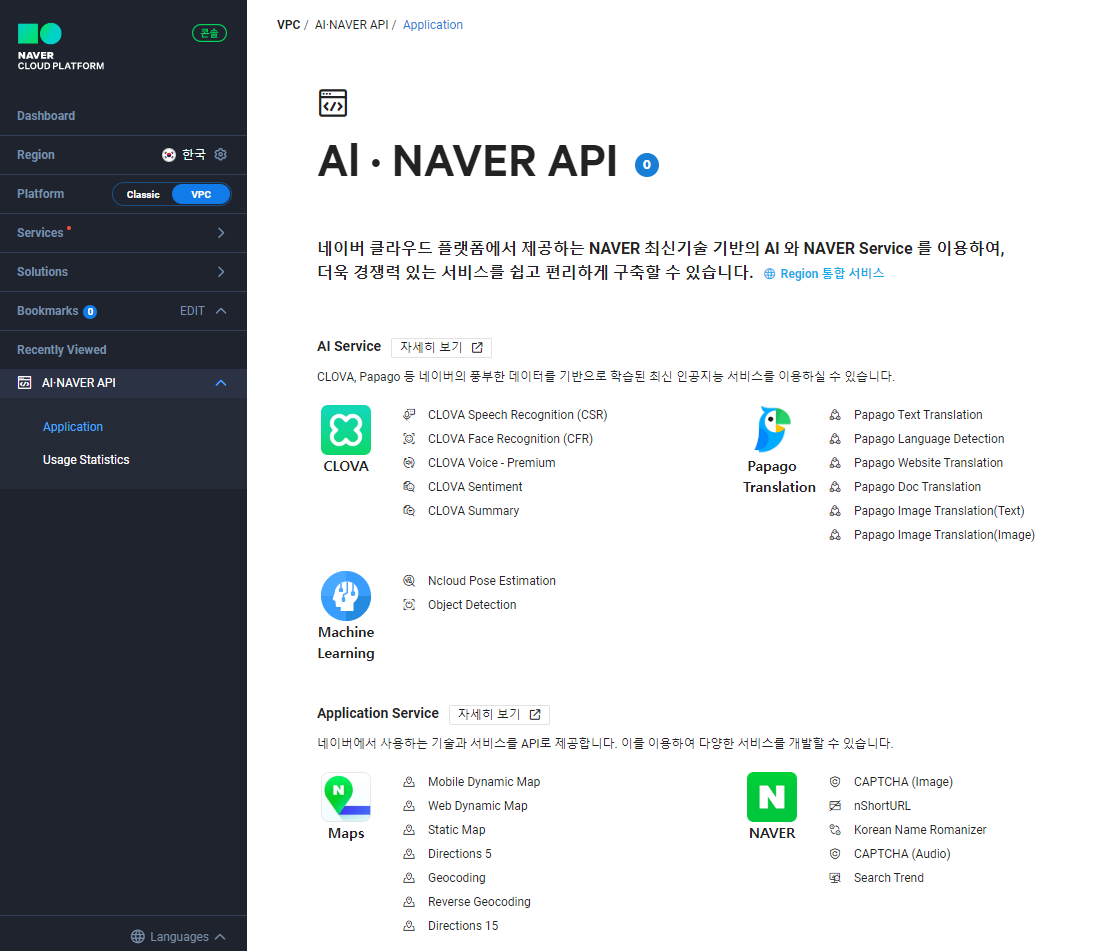Click the AI·NAVER API code window icon

coord(333,103)
